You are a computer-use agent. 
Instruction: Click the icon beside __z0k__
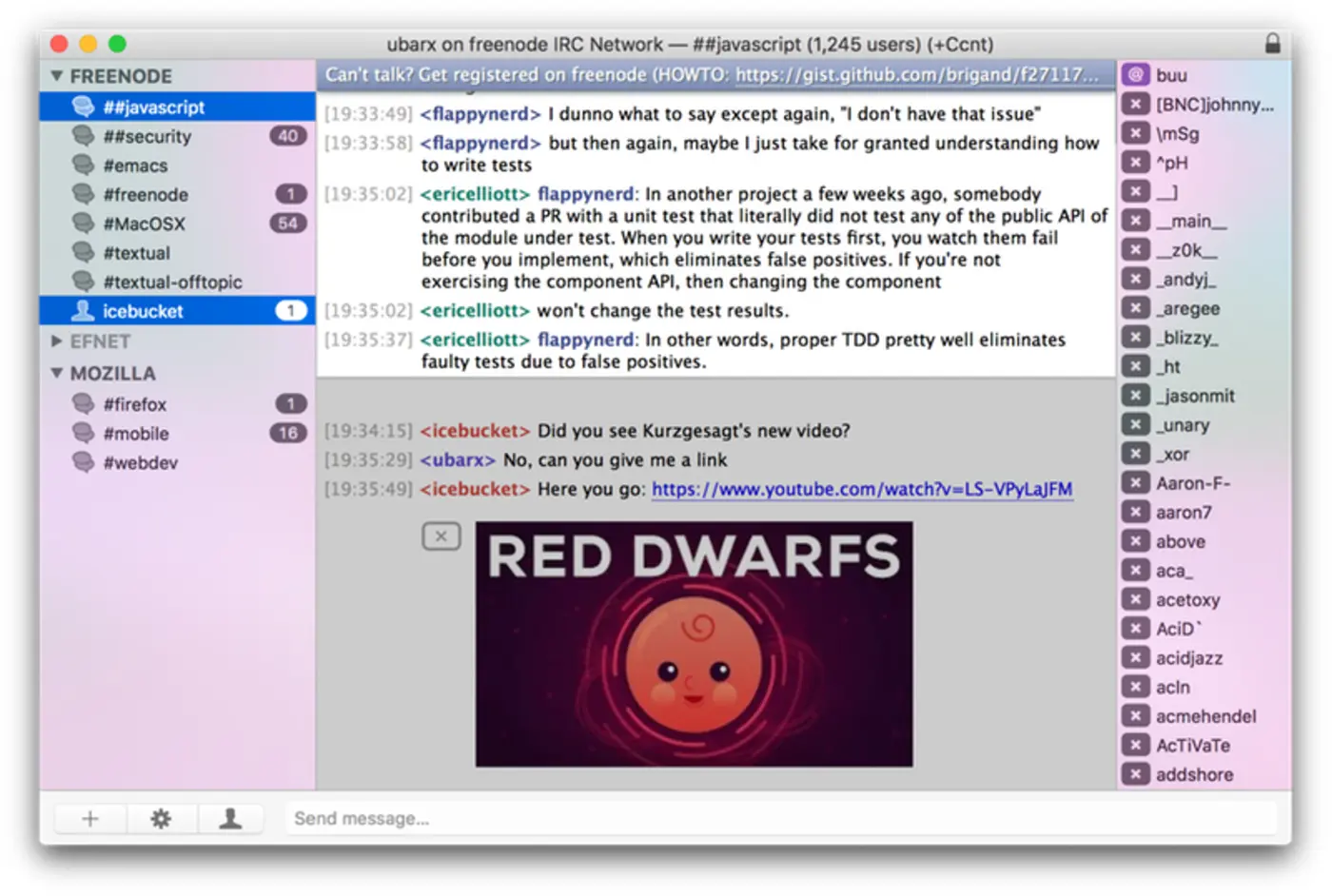click(x=1135, y=249)
